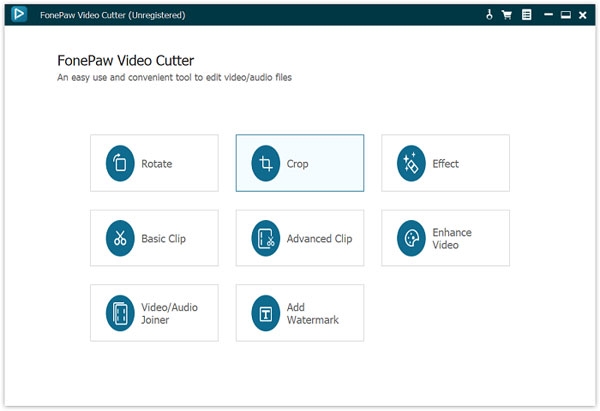Screen dimensions: 600x411
Task: Select the Crop label text
Action: point(297,164)
